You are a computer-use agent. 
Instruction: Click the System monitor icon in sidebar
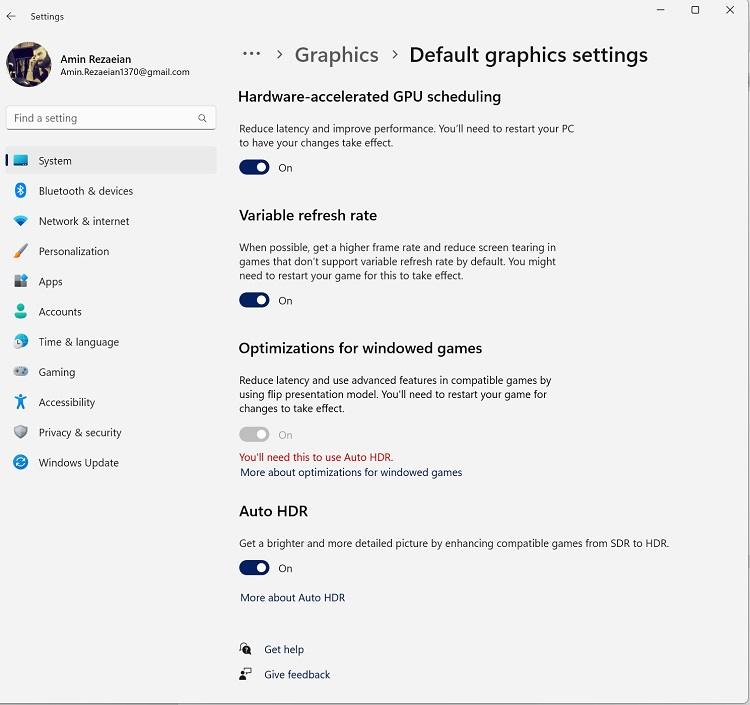click(x=21, y=161)
